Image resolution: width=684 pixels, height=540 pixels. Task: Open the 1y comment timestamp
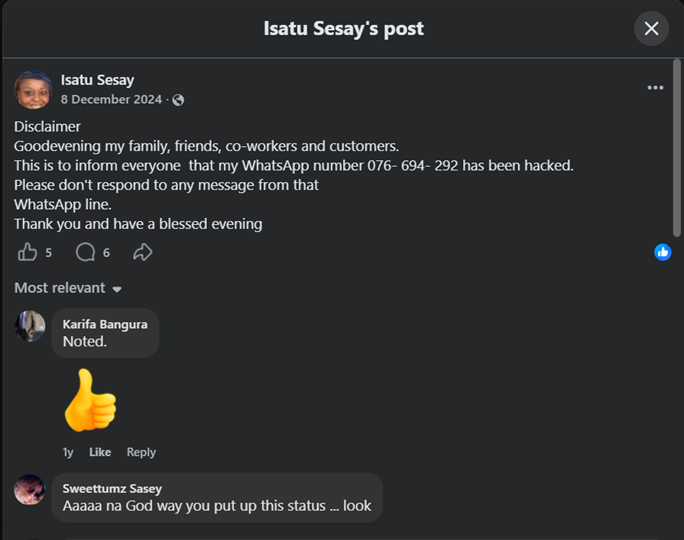tap(68, 452)
